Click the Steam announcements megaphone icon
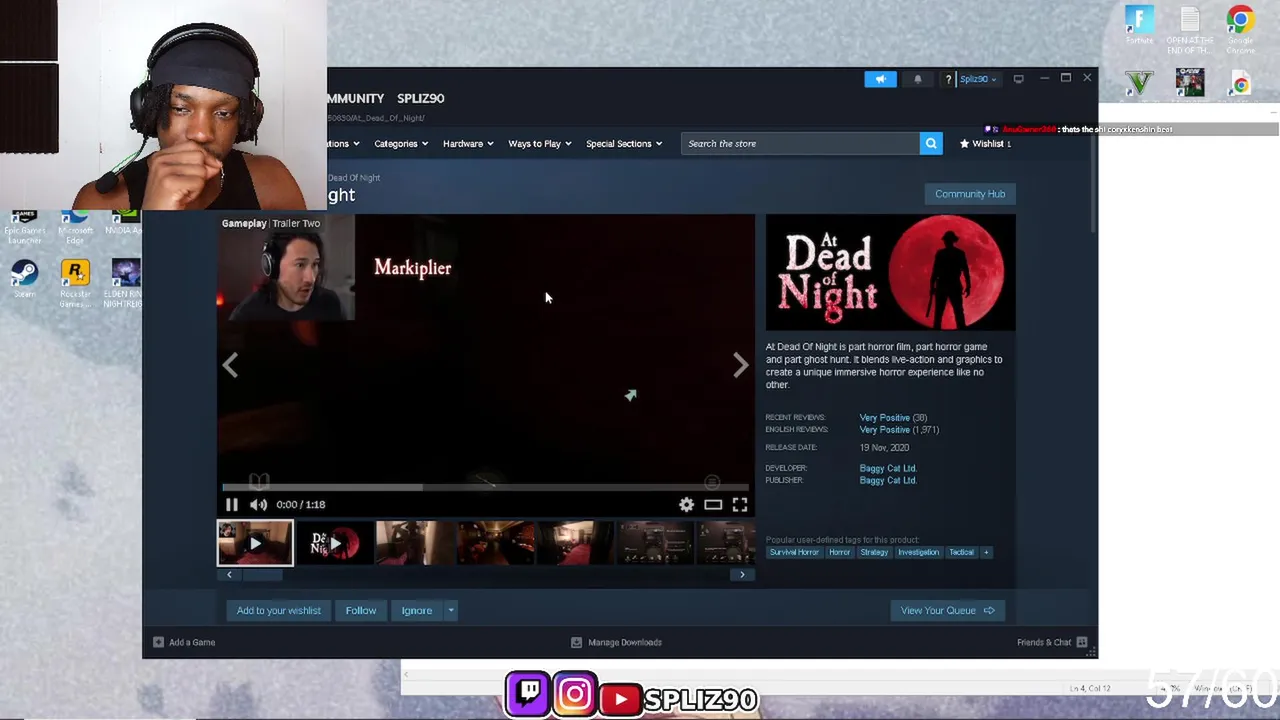This screenshot has width=1280, height=720. click(880, 79)
